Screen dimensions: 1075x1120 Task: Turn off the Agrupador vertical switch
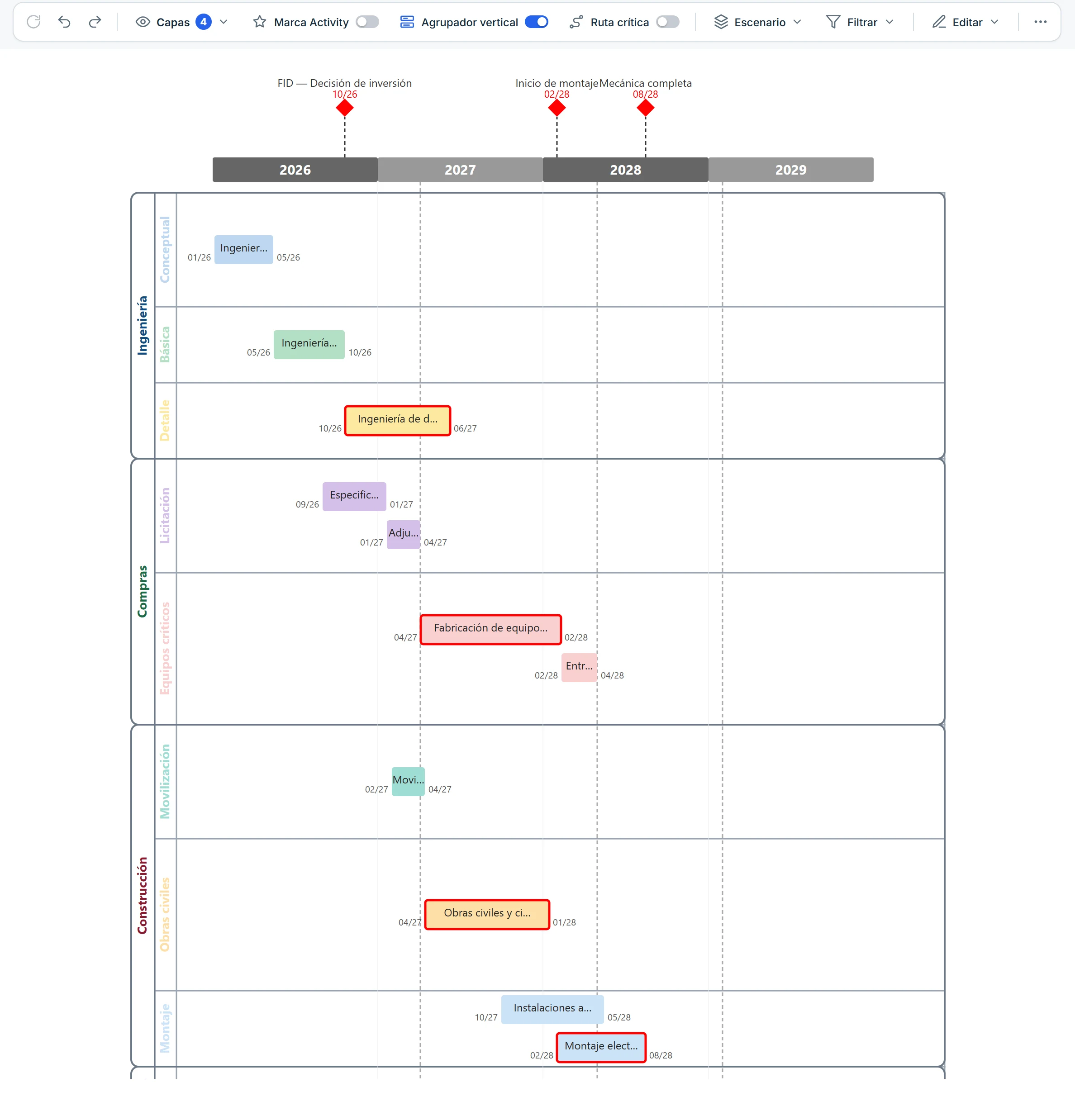click(537, 22)
